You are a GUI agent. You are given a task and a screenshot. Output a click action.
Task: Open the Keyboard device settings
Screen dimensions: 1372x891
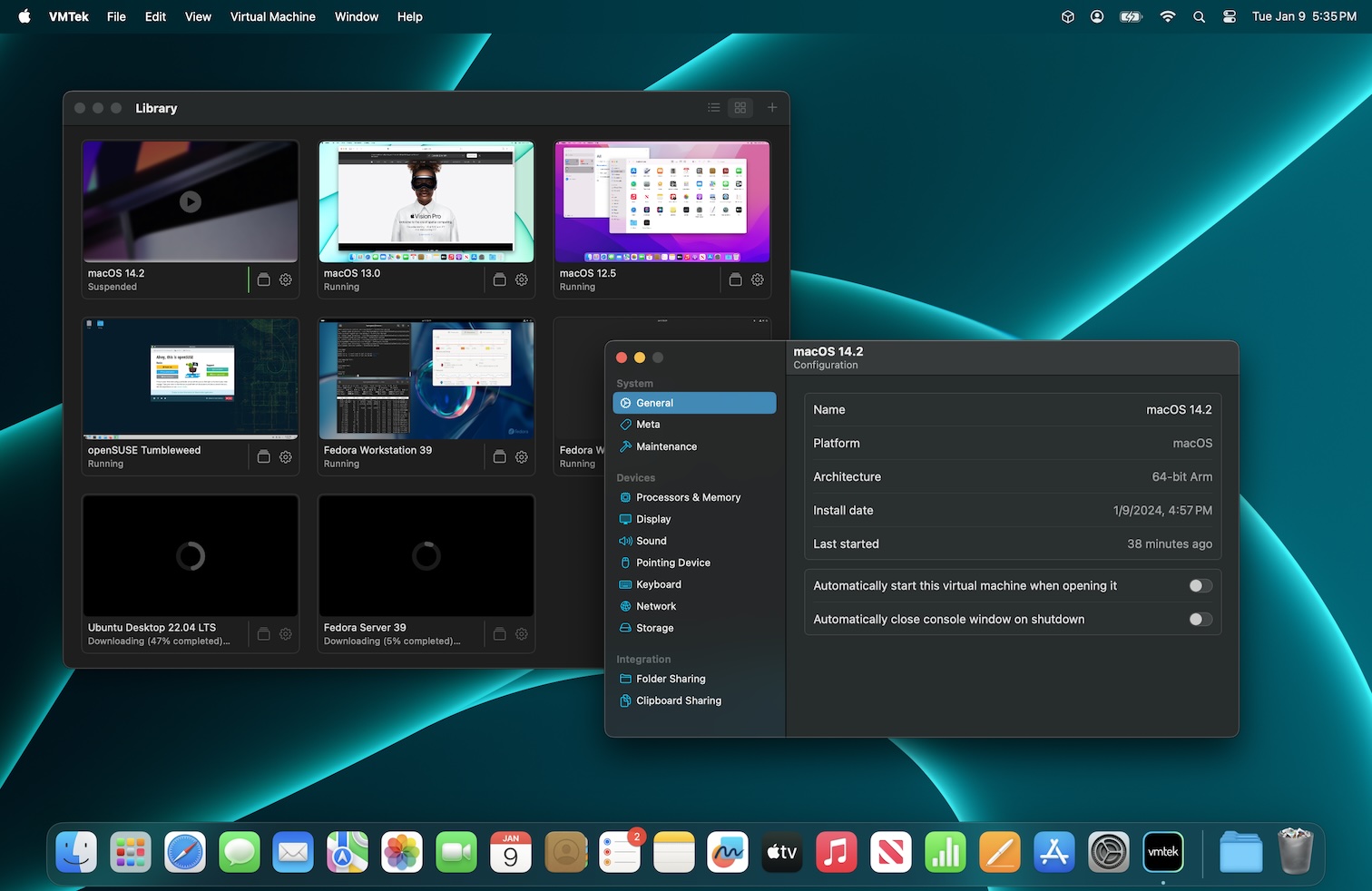pos(694,584)
